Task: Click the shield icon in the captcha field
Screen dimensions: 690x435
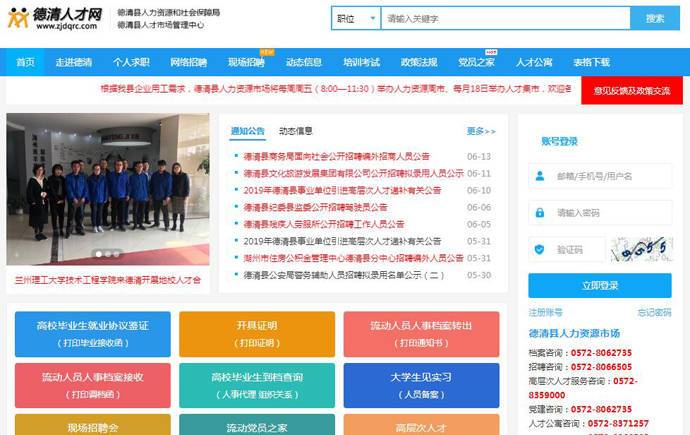Action: (x=540, y=248)
